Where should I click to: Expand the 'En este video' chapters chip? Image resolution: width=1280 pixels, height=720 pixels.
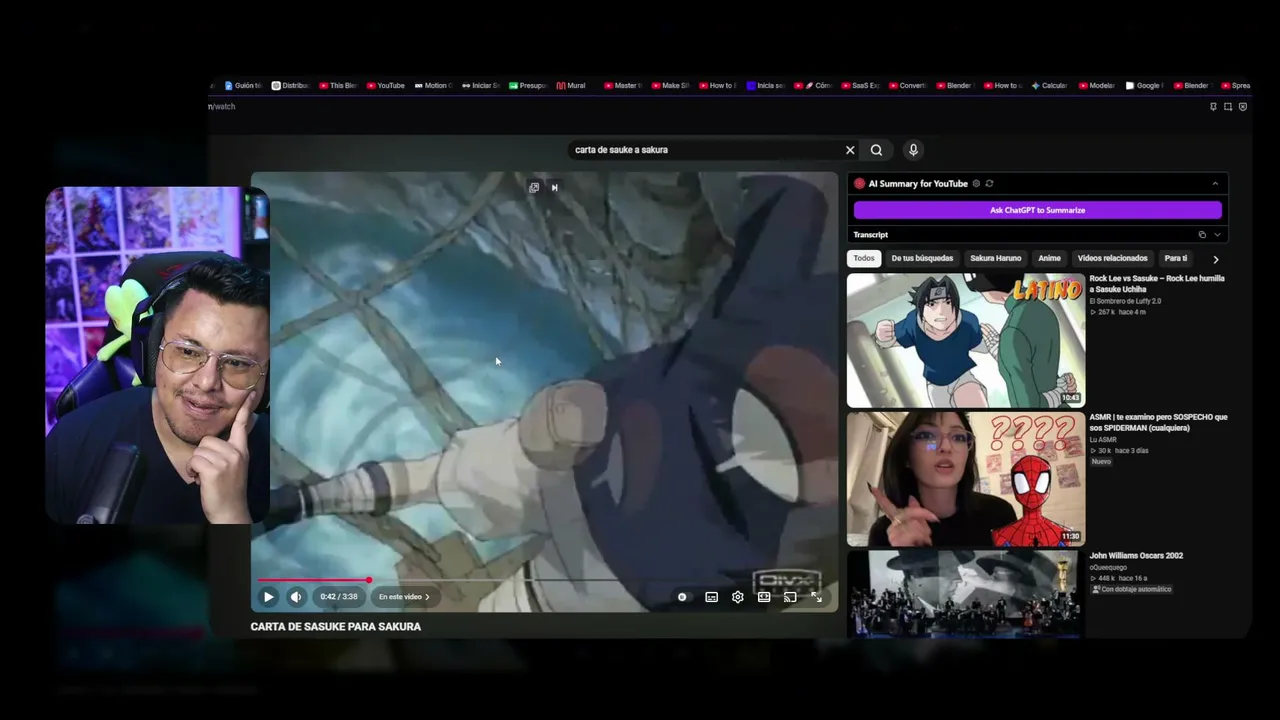click(x=404, y=597)
